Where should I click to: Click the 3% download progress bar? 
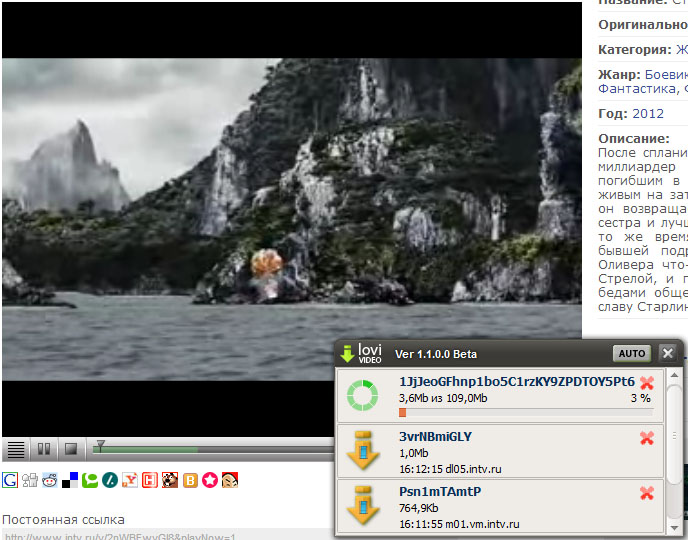click(x=526, y=412)
